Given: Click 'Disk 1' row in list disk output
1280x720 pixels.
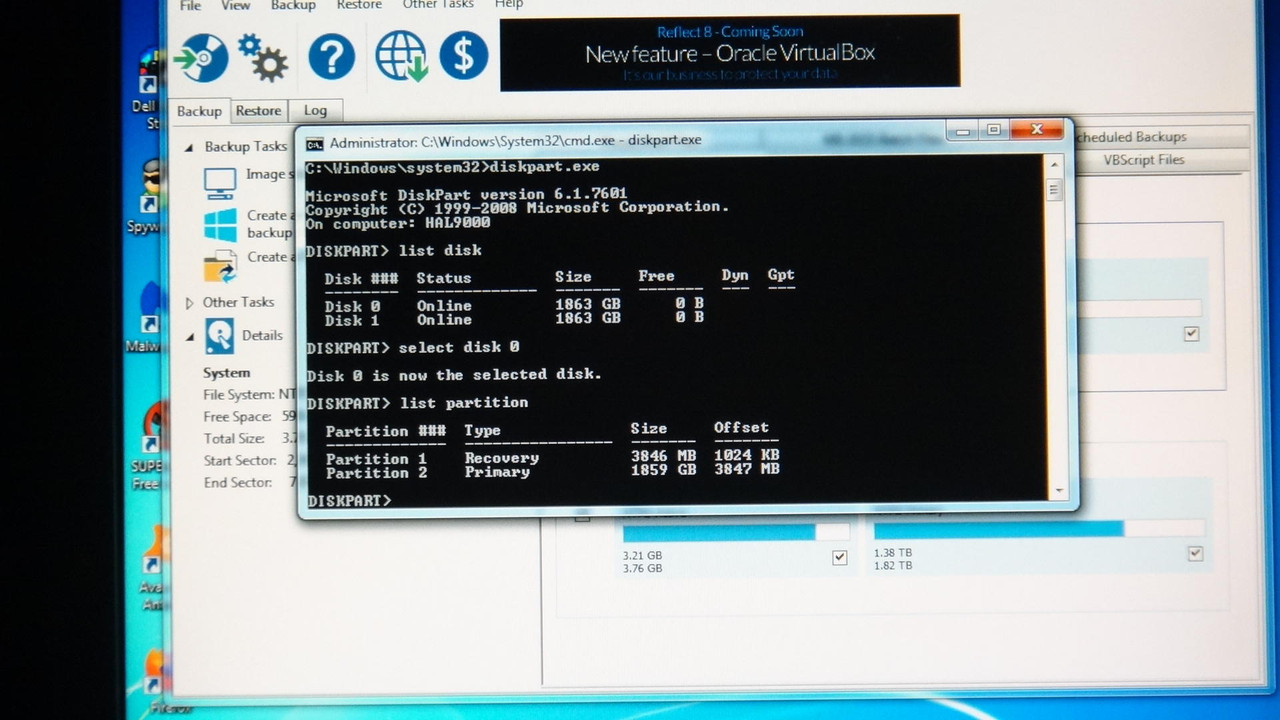Looking at the screenshot, I should [x=515, y=319].
